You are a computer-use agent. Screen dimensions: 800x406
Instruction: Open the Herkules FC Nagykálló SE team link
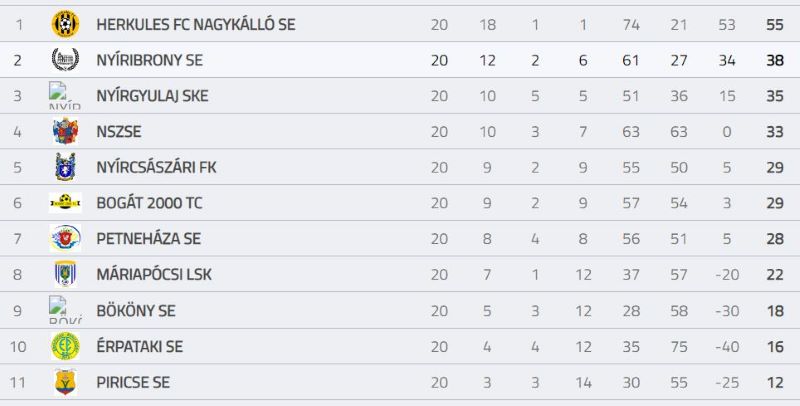pos(196,24)
